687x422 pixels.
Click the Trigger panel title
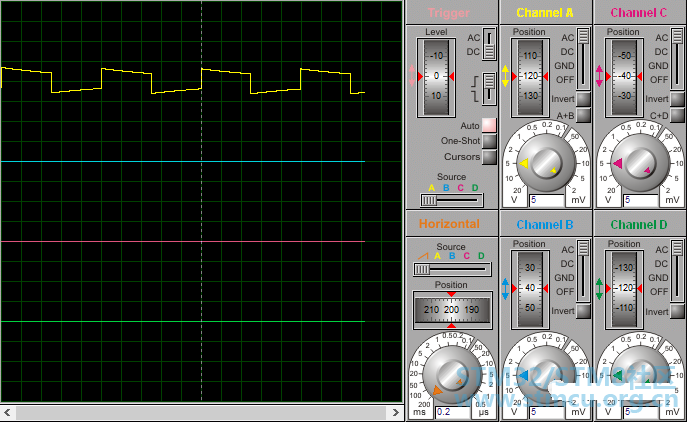pos(448,13)
